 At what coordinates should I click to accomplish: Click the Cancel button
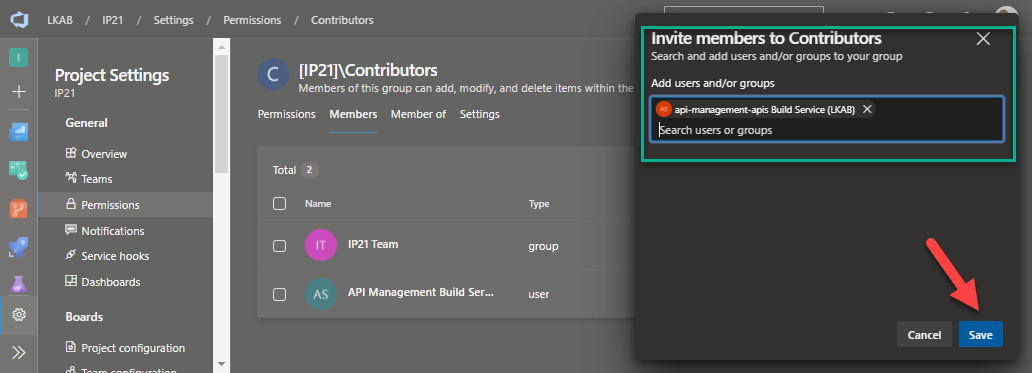(924, 334)
